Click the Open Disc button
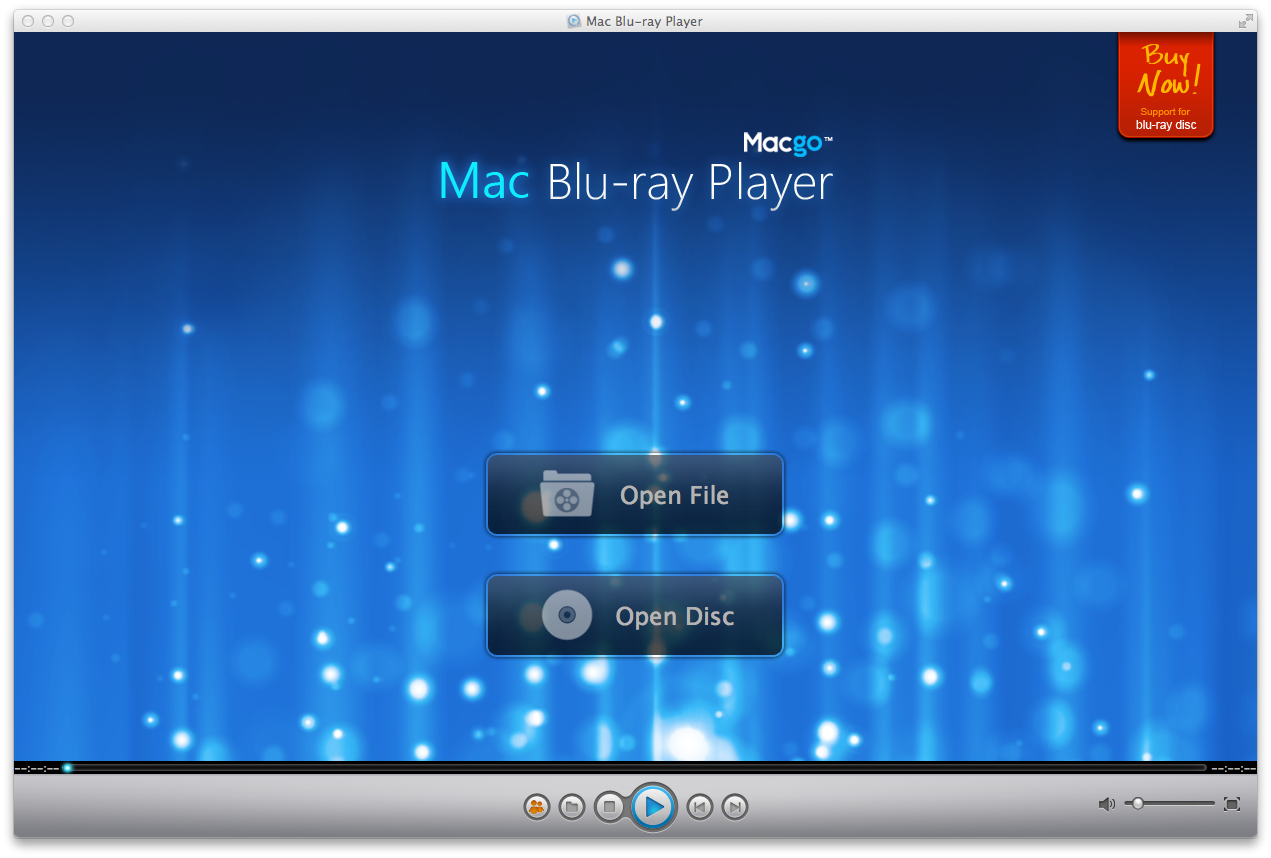The image size is (1271, 858). (x=635, y=616)
